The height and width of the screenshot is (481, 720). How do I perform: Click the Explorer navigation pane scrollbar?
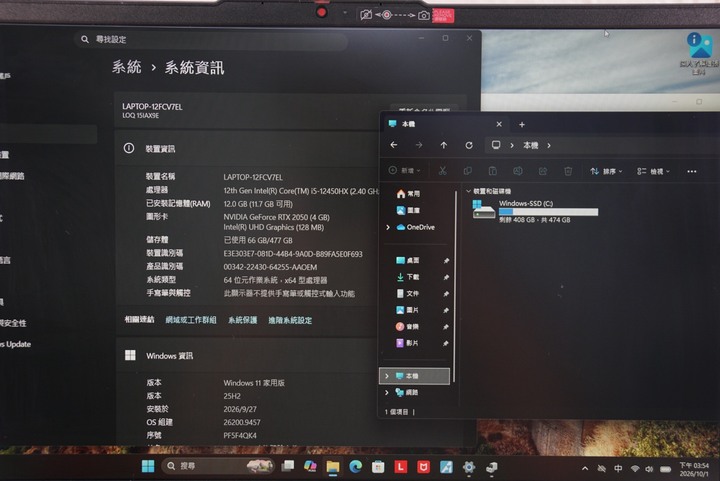pos(455,287)
